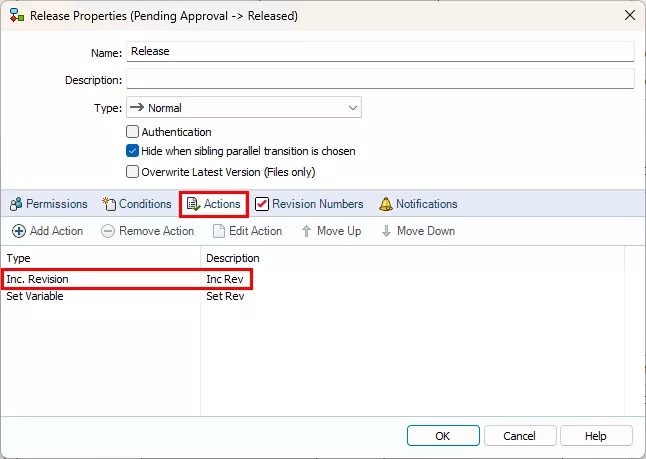The width and height of the screenshot is (646, 459).
Task: Open the Revision Numbers tab
Action: coord(309,204)
